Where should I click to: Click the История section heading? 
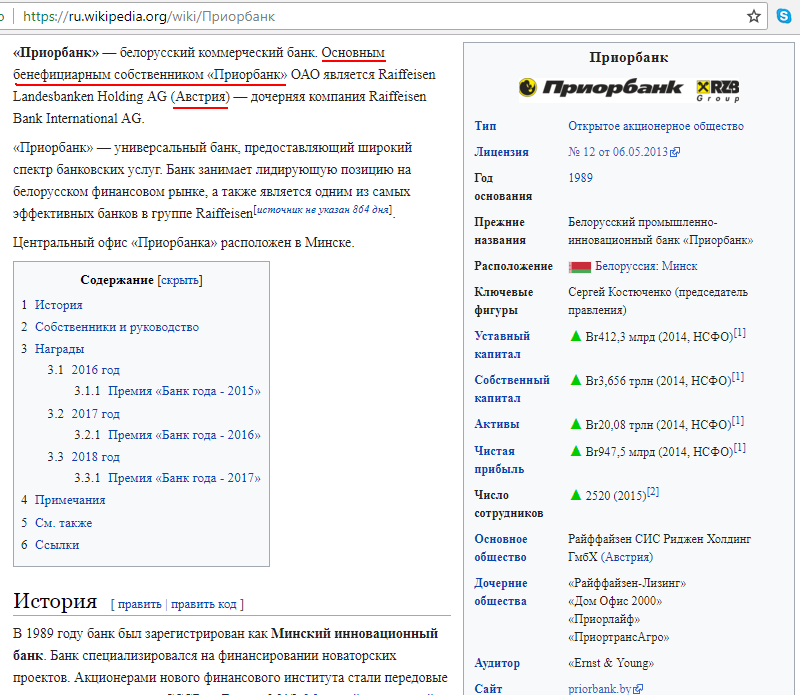(55, 601)
